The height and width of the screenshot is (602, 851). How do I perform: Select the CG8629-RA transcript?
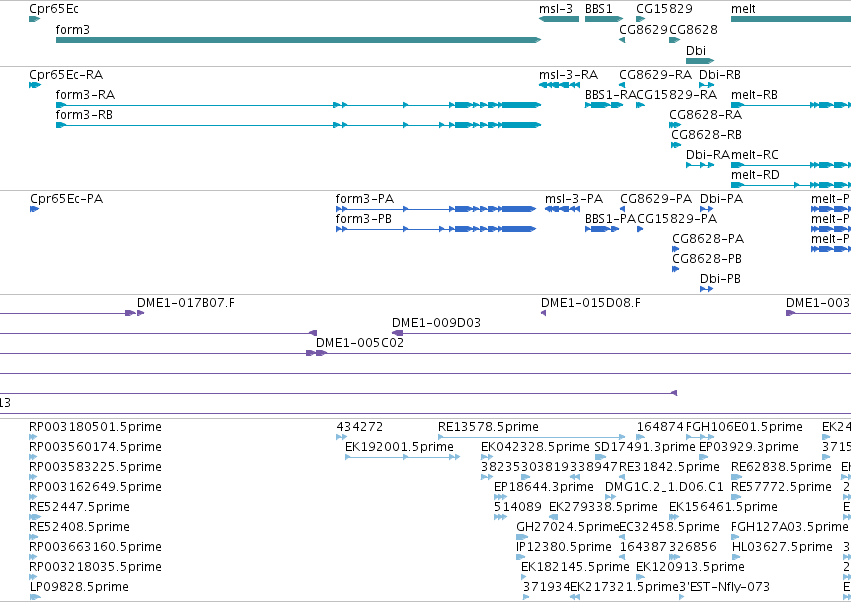tap(622, 85)
